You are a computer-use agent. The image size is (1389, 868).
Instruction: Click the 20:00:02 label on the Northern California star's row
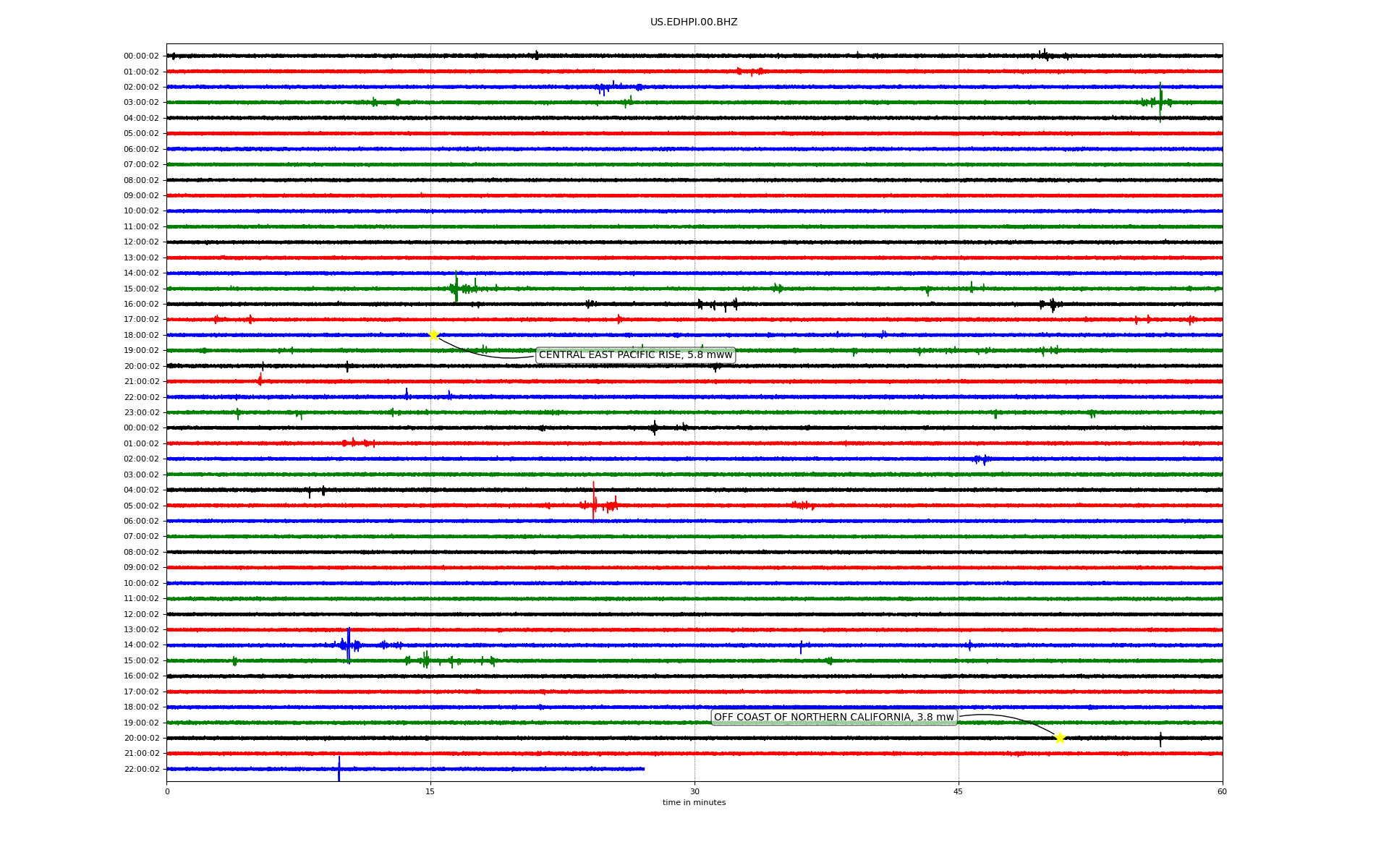click(141, 738)
